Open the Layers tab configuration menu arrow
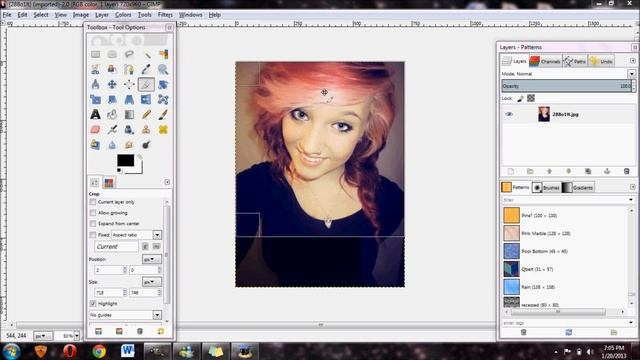This screenshot has height=360, width=640. click(633, 61)
